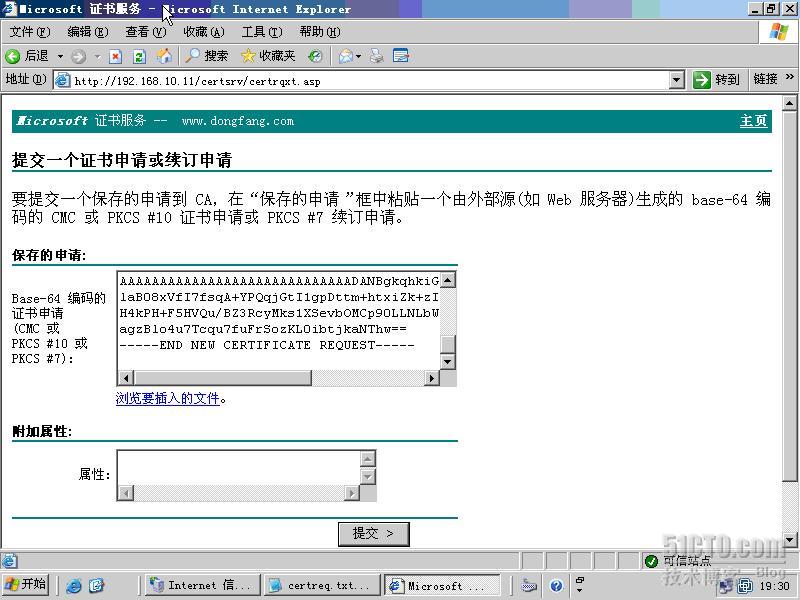Click the 属性 textarea scroll-up arrow
Screen dimensions: 800x600
pos(368,459)
